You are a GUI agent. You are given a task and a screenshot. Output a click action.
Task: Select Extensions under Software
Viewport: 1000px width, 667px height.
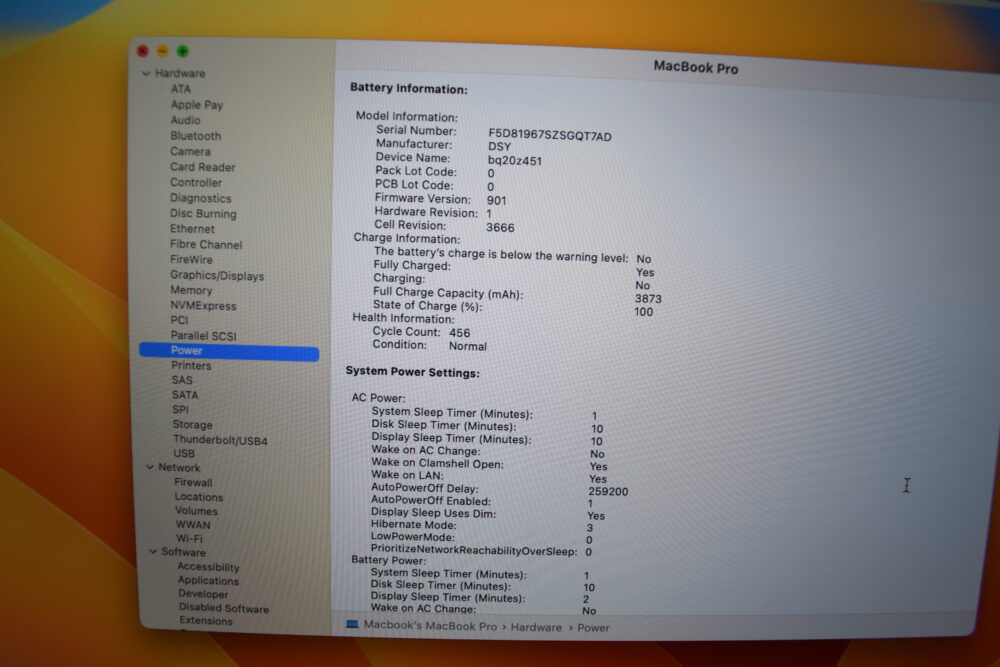[x=205, y=620]
